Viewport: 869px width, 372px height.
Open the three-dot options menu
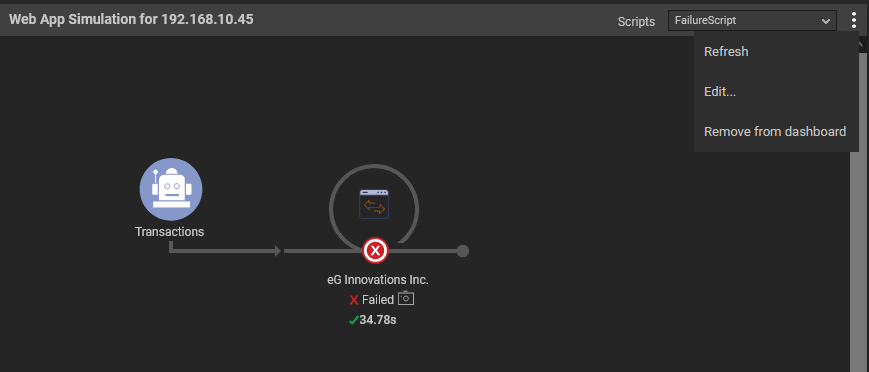(853, 21)
